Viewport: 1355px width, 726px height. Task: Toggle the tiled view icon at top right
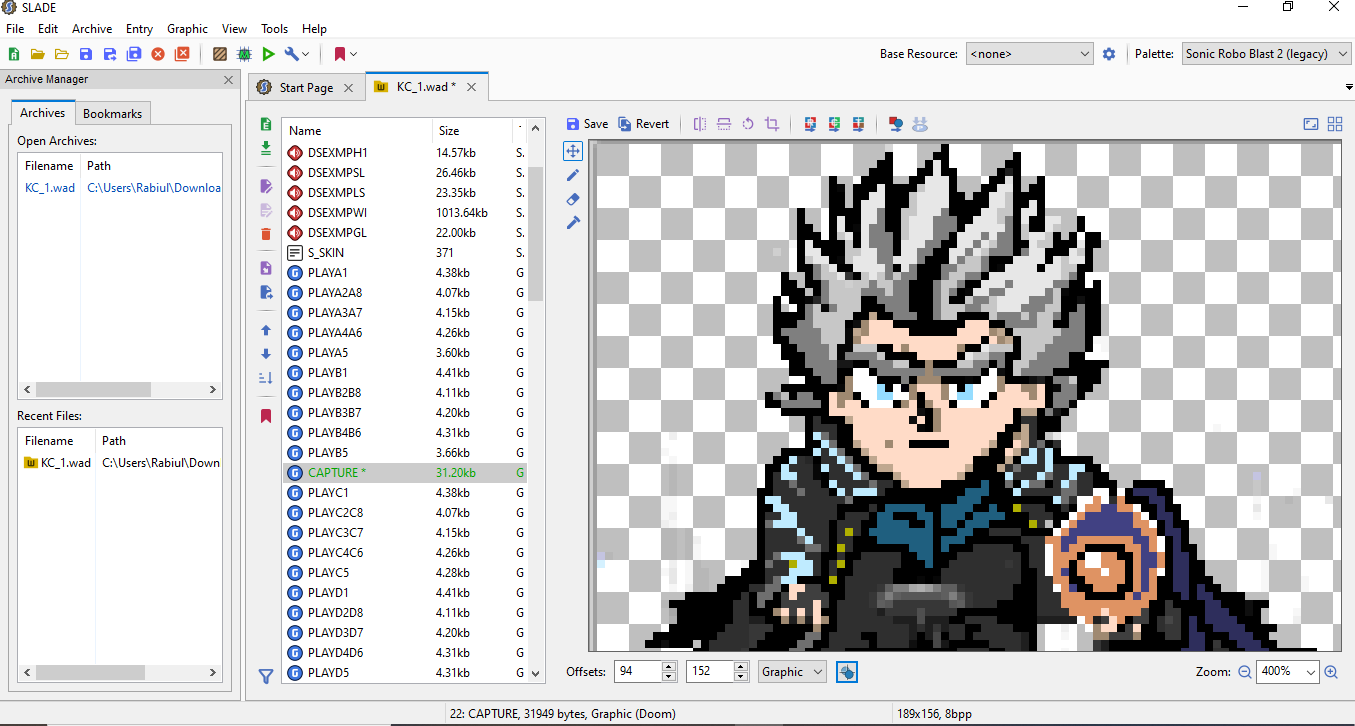1335,124
